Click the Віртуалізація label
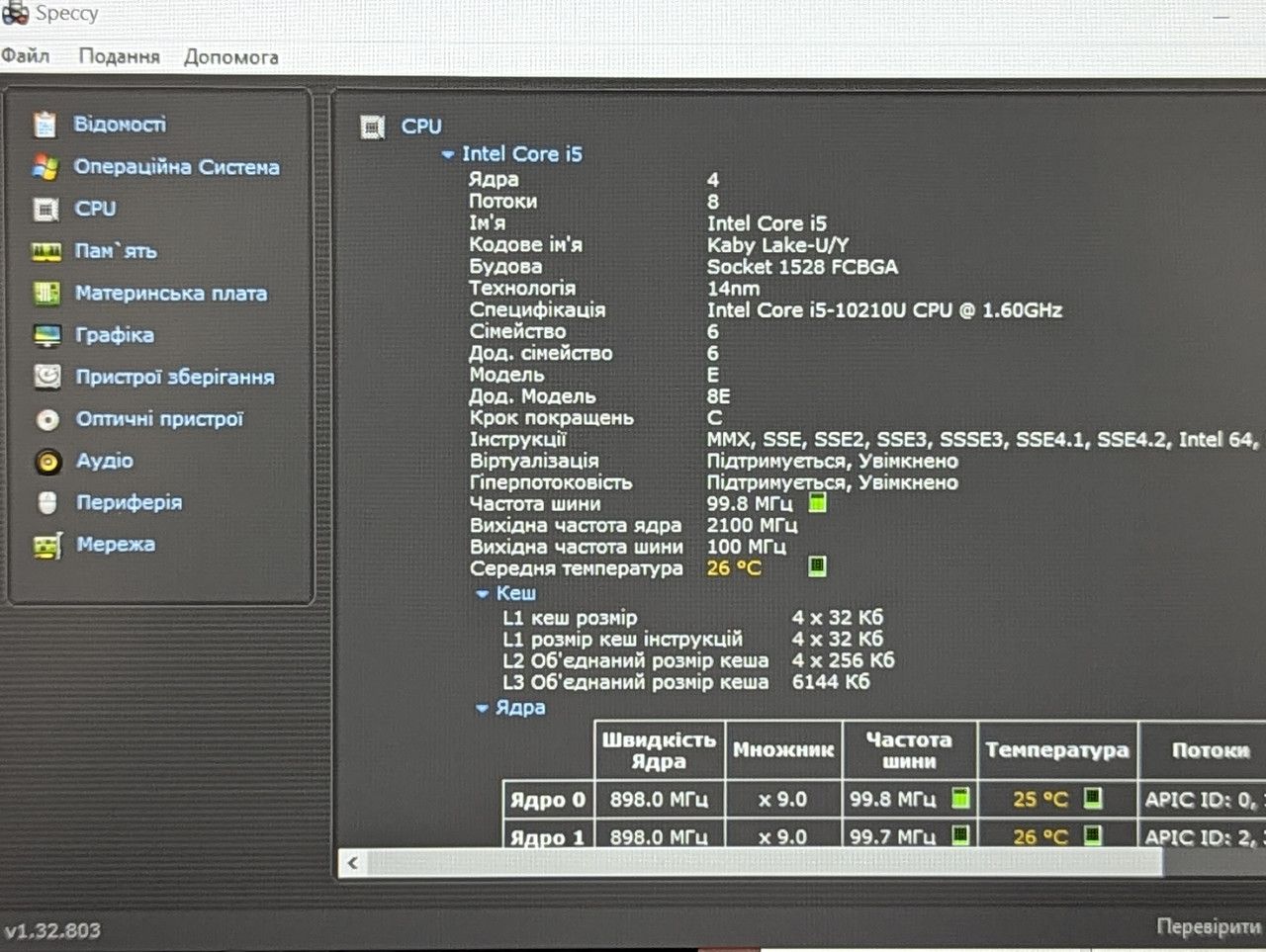Image resolution: width=1266 pixels, height=952 pixels. pyautogui.click(x=534, y=461)
